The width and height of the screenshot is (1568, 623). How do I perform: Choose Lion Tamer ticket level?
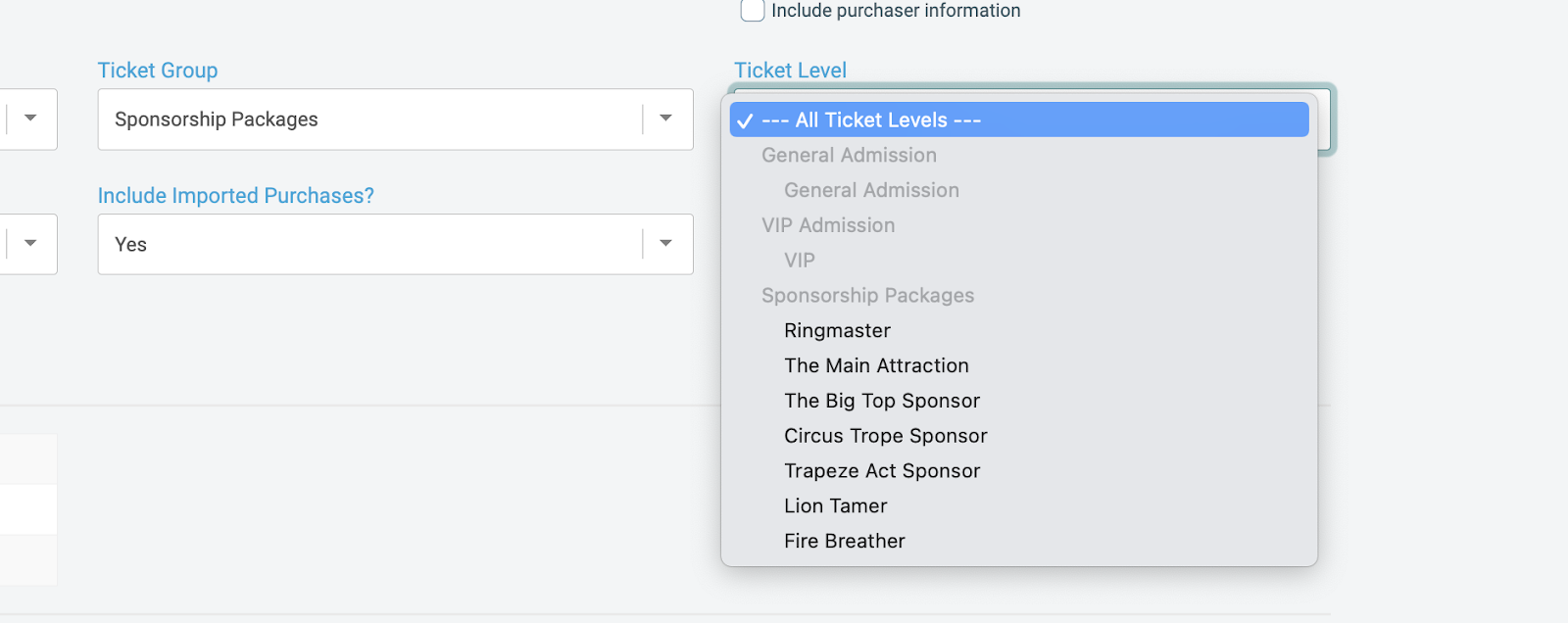click(x=835, y=506)
